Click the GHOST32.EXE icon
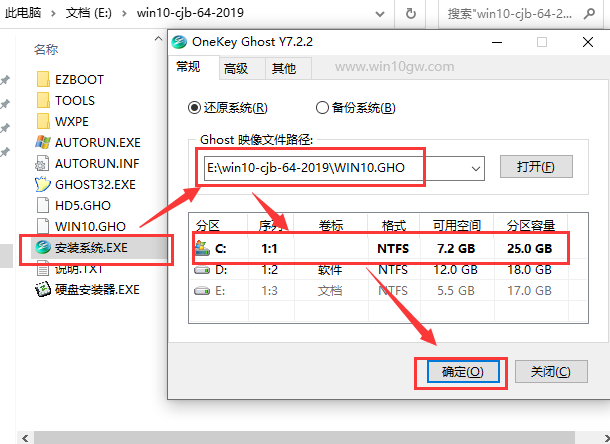This screenshot has height=444, width=610. tap(43, 184)
